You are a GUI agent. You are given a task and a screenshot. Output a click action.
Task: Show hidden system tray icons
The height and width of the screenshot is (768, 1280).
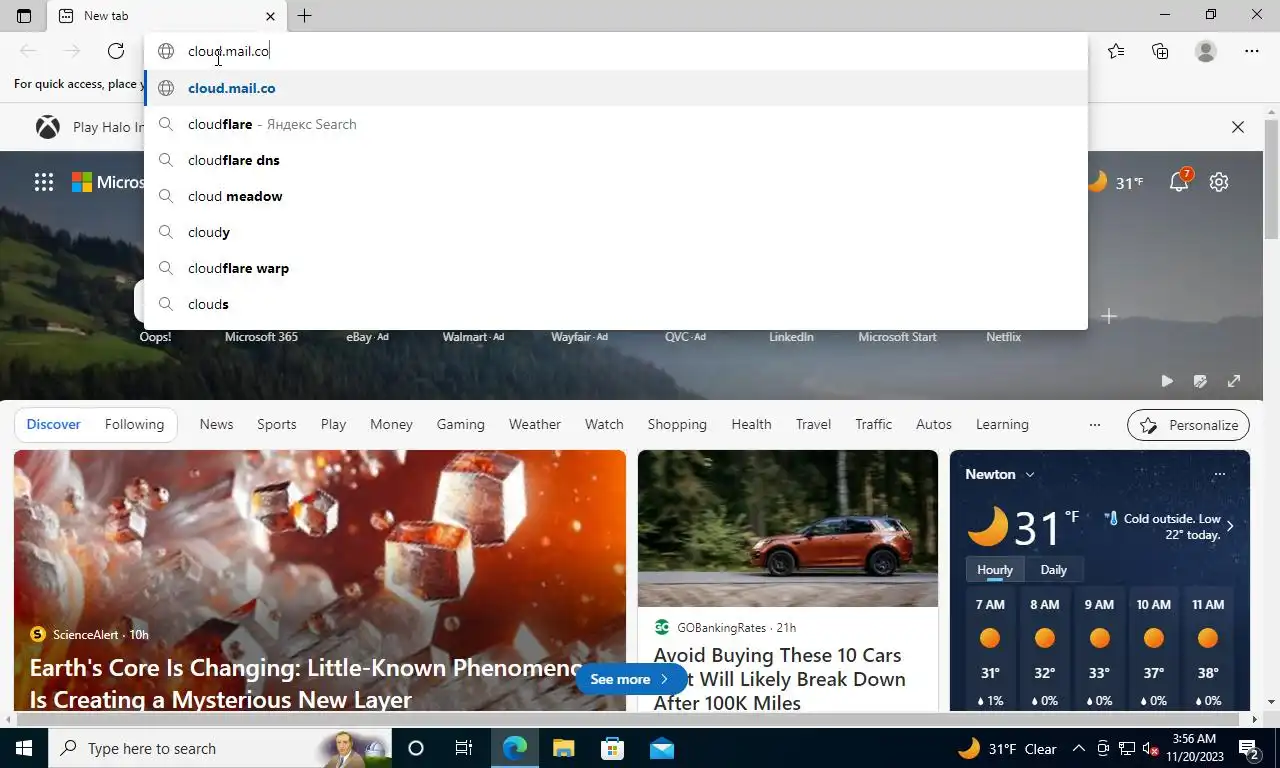[1078, 748]
